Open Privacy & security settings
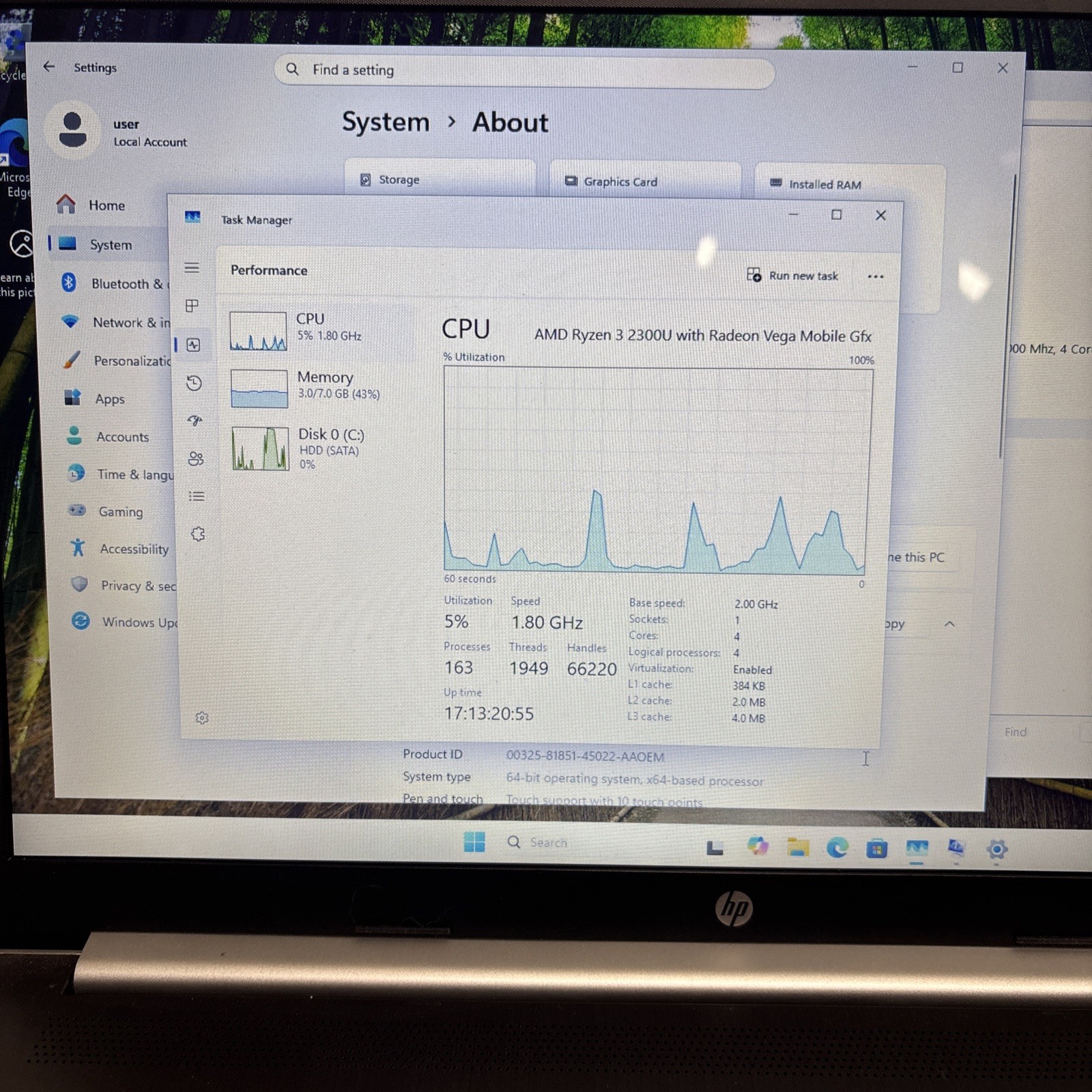The width and height of the screenshot is (1092, 1092). coord(124,586)
